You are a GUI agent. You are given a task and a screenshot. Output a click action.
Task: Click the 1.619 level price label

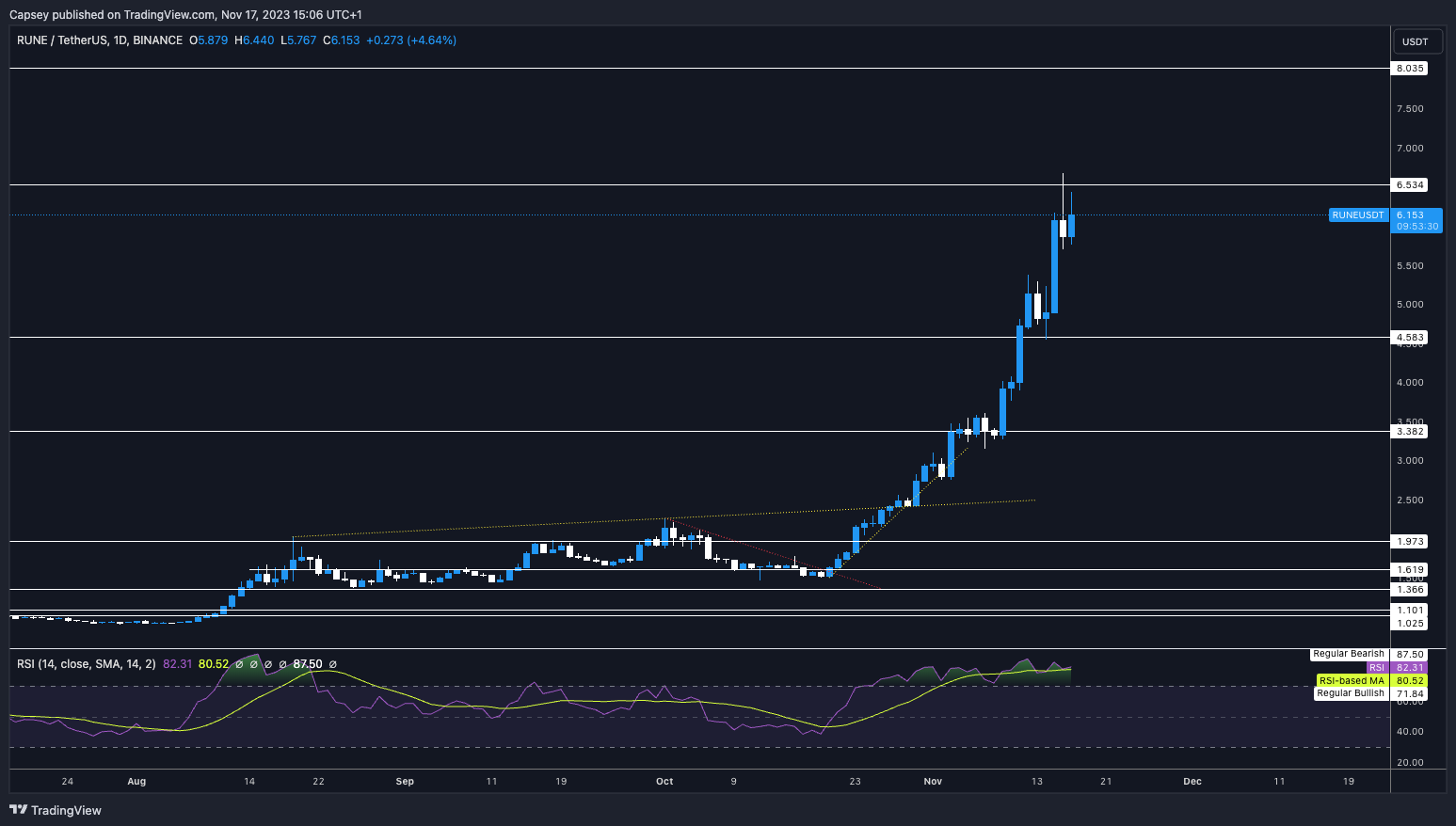[x=1409, y=570]
